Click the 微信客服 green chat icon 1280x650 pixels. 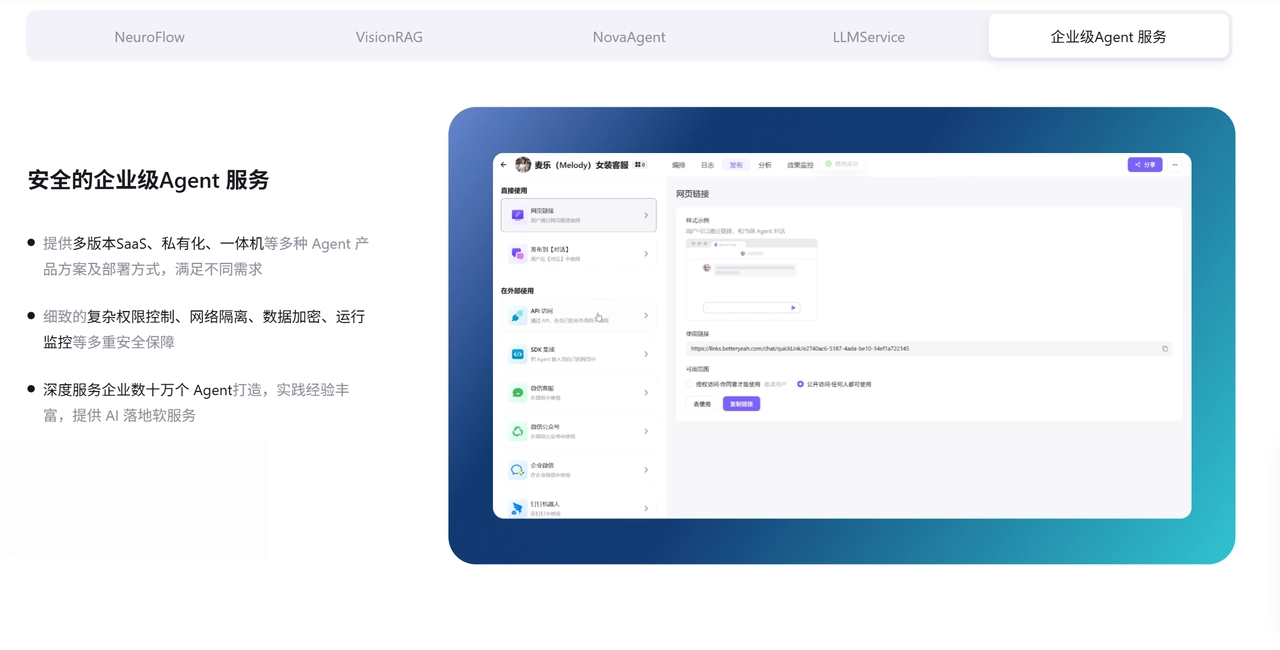coord(517,393)
